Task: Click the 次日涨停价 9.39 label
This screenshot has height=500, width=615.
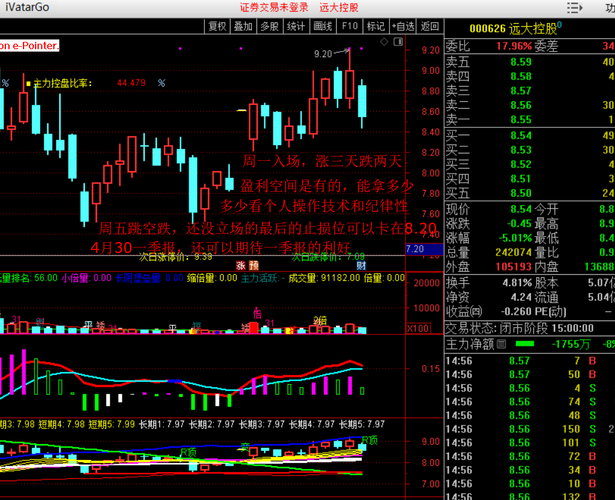Action: point(176,257)
